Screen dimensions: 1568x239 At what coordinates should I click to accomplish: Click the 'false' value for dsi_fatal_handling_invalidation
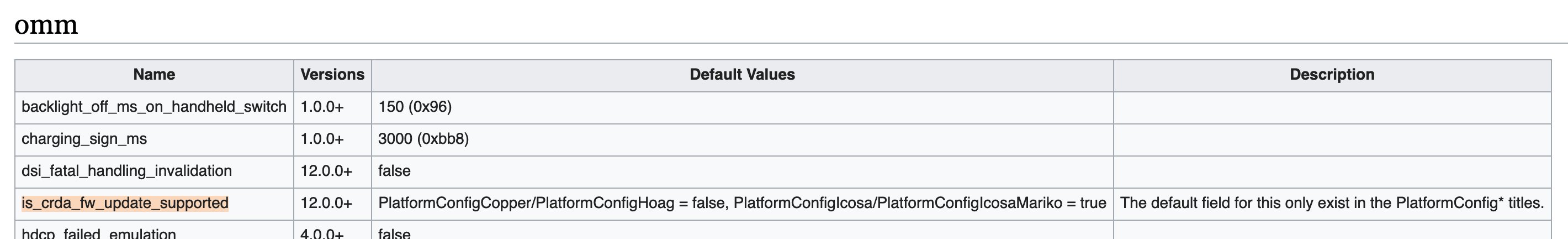pos(394,172)
